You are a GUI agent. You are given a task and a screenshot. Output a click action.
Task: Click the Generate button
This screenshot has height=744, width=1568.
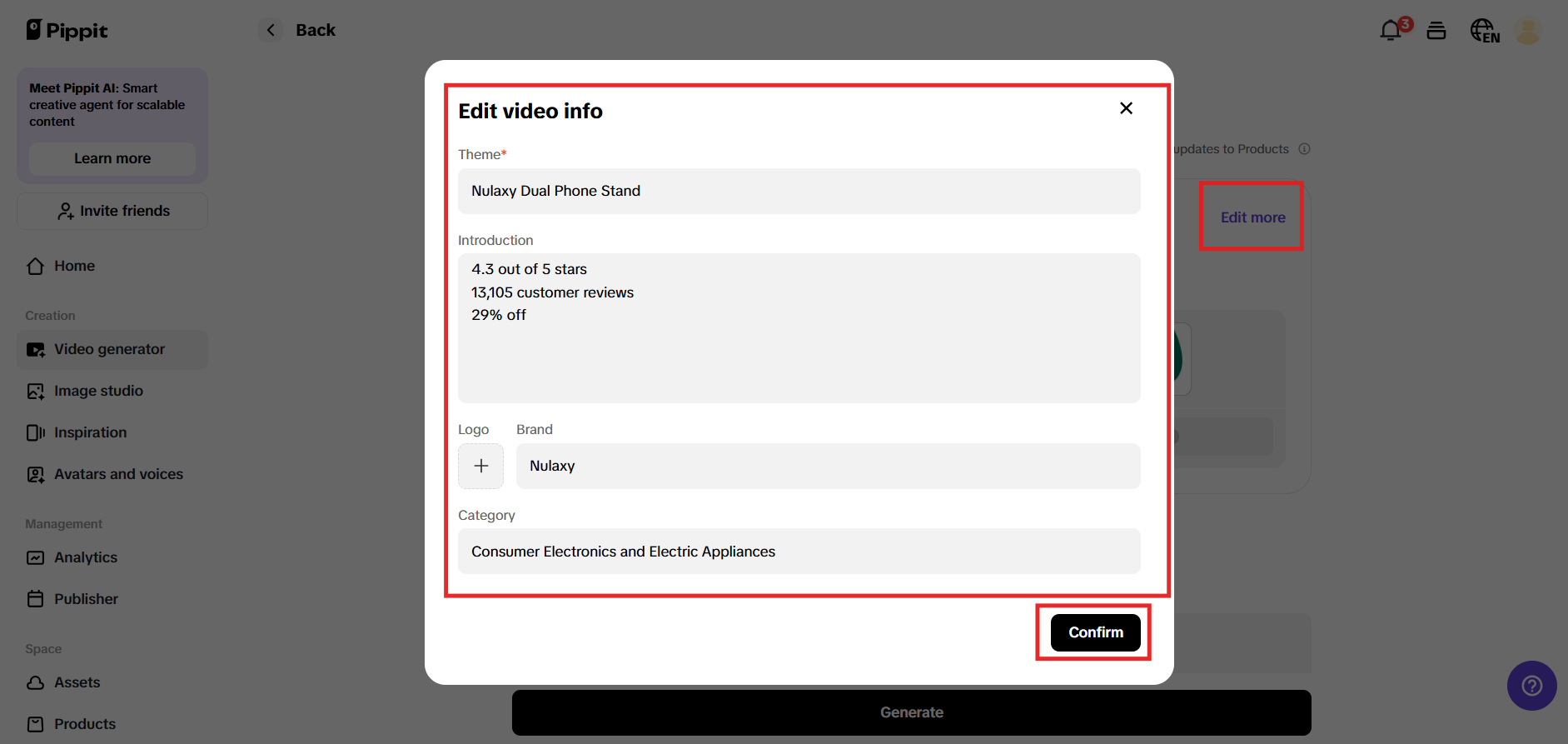click(912, 712)
